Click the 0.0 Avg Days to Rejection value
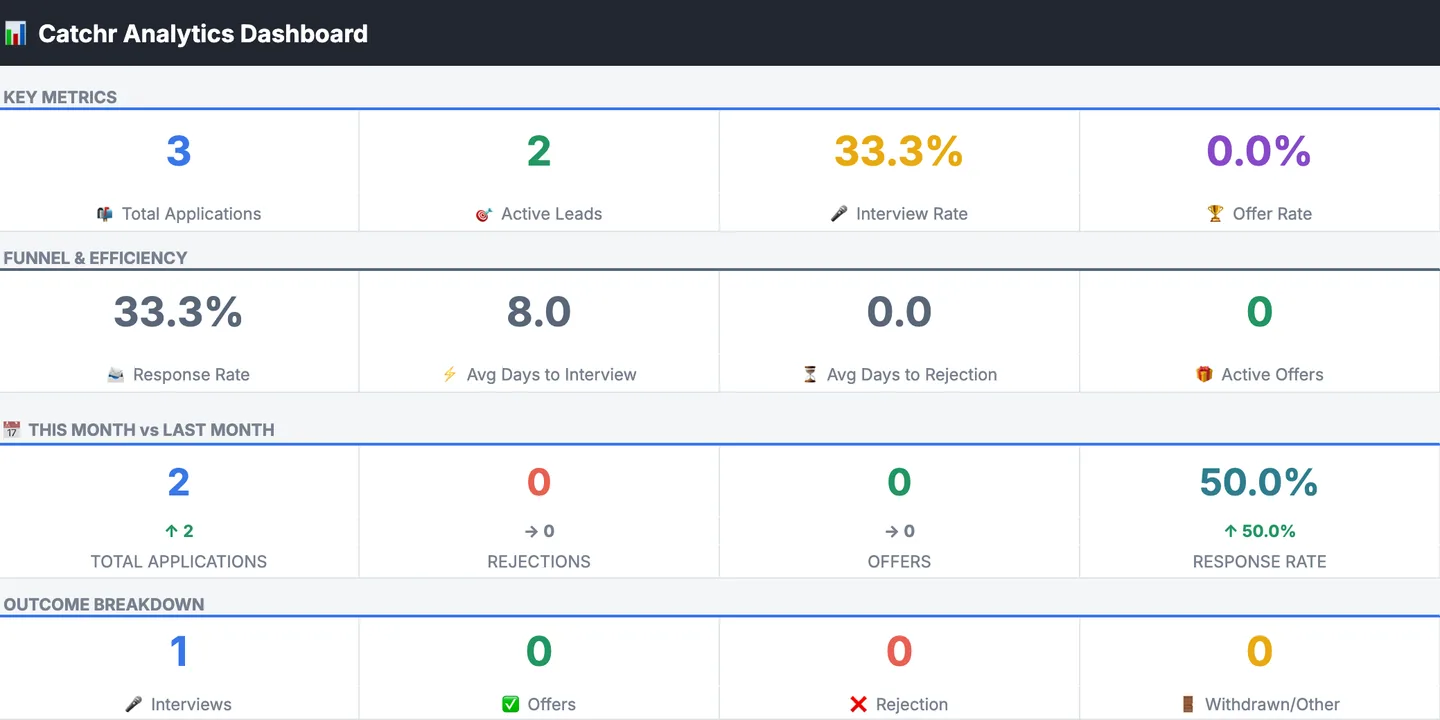Viewport: 1440px width, 720px height. (x=899, y=312)
